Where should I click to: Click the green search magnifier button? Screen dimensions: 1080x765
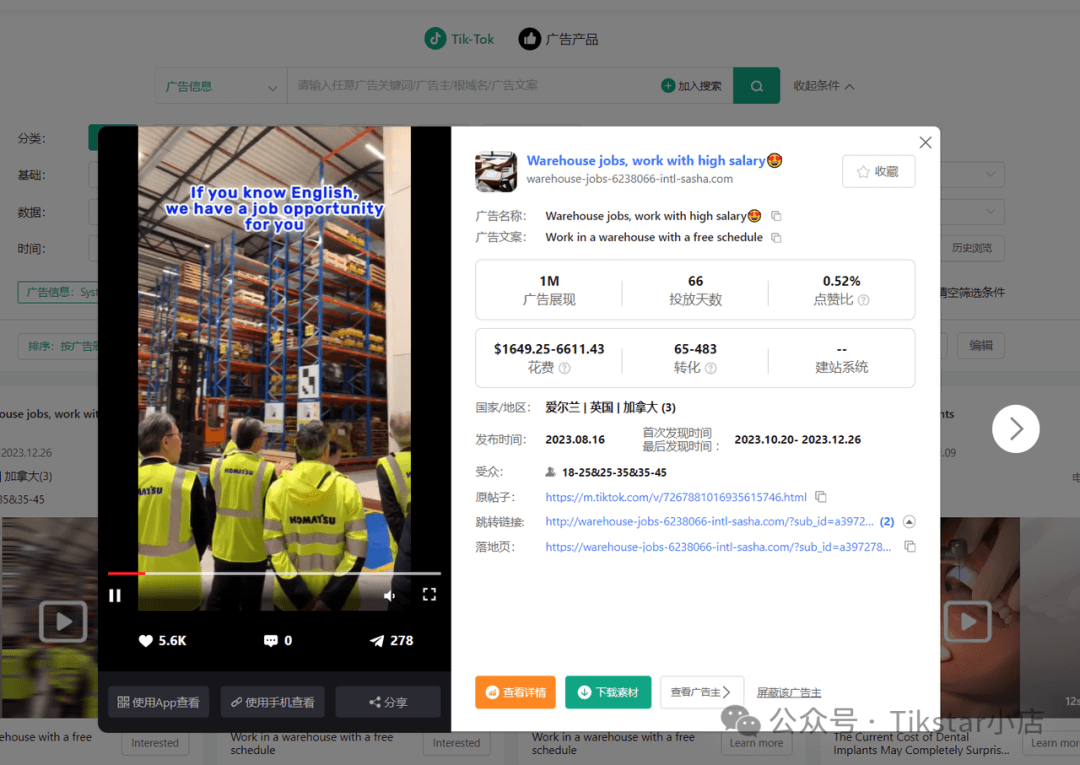756,86
